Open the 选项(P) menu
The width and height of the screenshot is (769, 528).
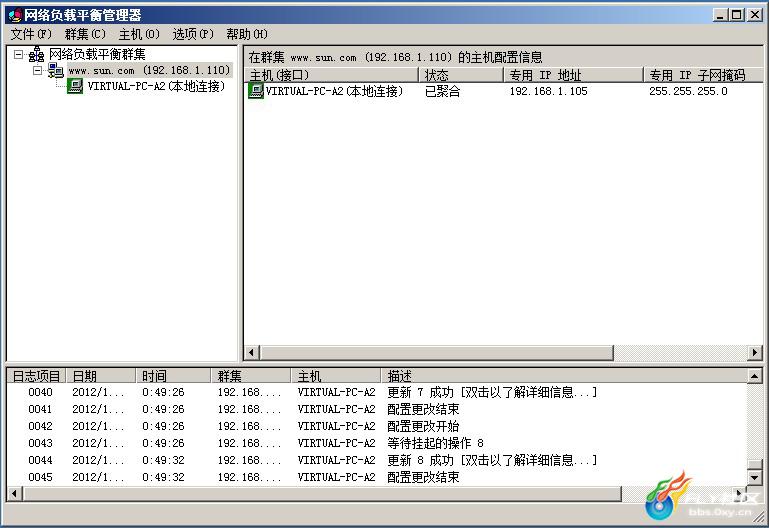[x=193, y=34]
